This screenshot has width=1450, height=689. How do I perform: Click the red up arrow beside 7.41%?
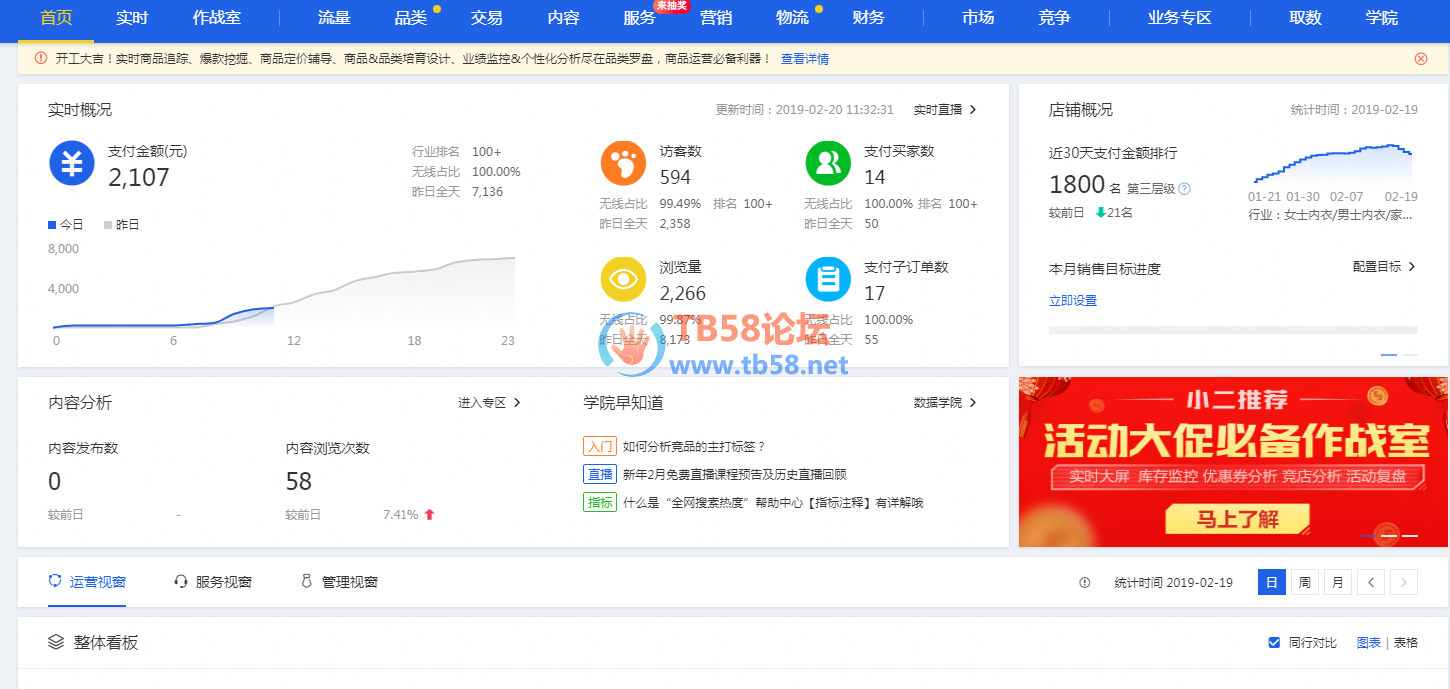(430, 514)
